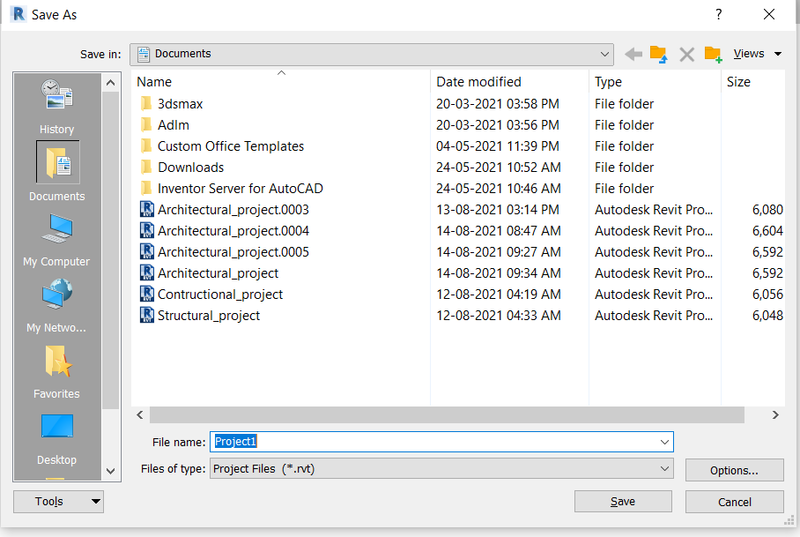Screen dimensions: 800x537
Task: Click date 12-08-2021 04:33 AM
Action: click(x=498, y=316)
